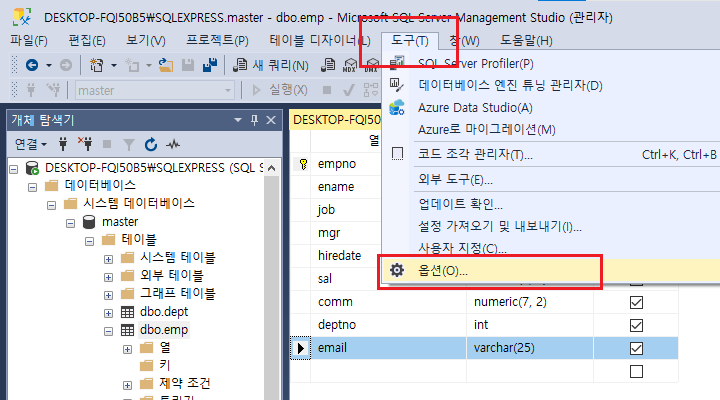Open 외부 도구(E)... menu entry
The width and height of the screenshot is (720, 400).
pyautogui.click(x=455, y=179)
